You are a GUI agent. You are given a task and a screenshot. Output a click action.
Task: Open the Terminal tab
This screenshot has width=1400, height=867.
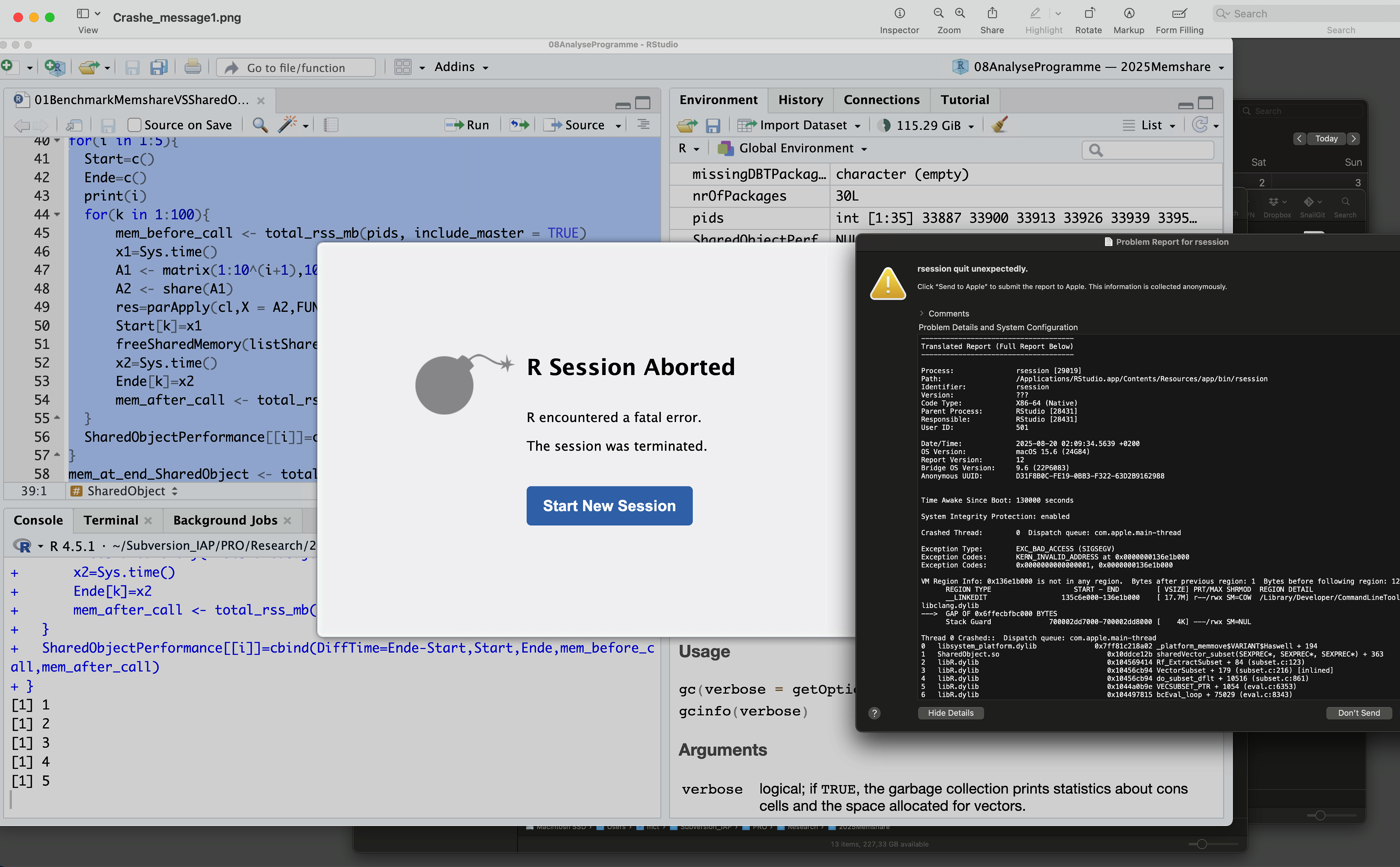[x=111, y=520]
